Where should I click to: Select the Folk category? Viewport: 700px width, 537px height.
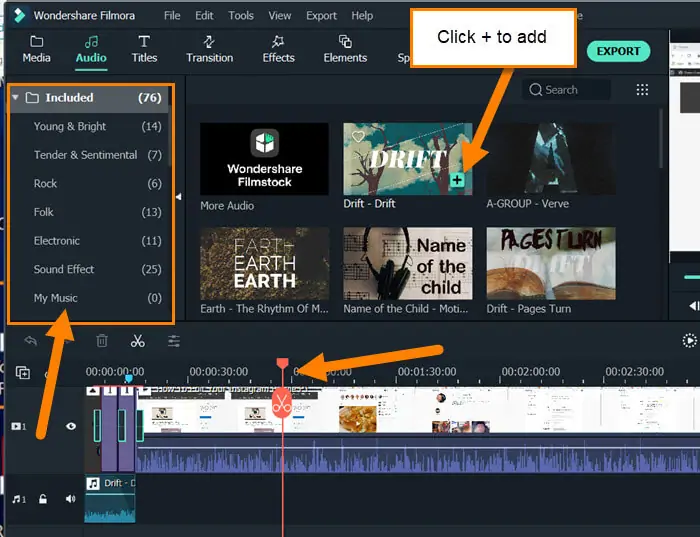pyautogui.click(x=91, y=212)
